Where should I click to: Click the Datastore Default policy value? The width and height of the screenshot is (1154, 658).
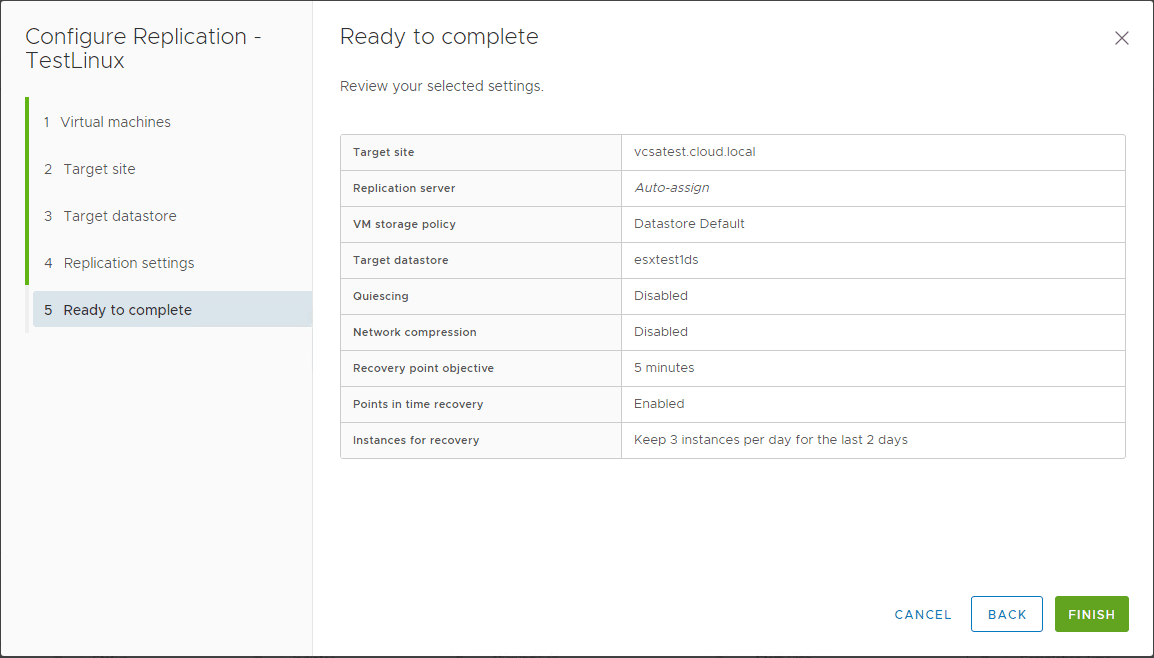(689, 224)
